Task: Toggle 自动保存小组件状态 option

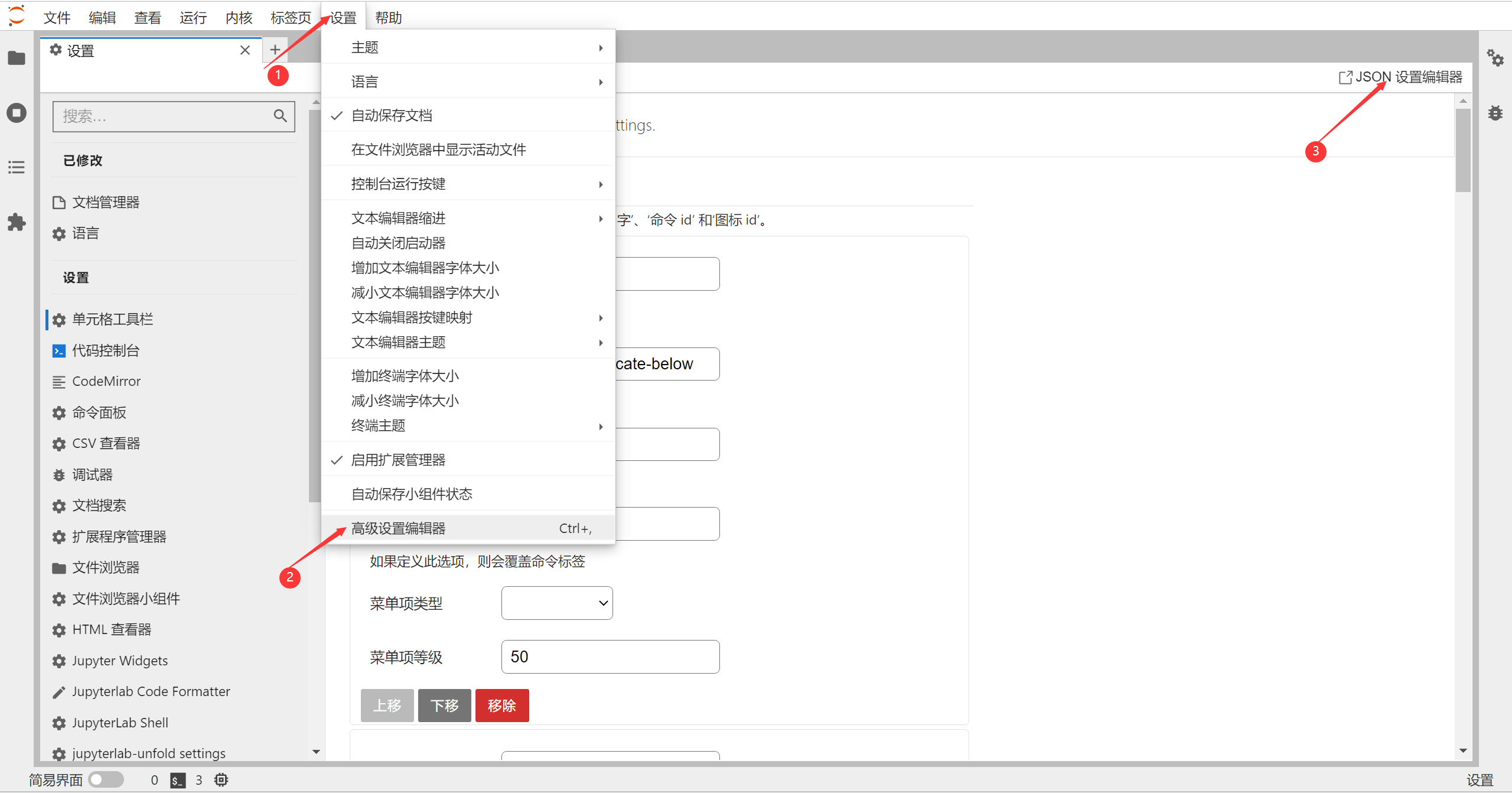Action: 468,494
